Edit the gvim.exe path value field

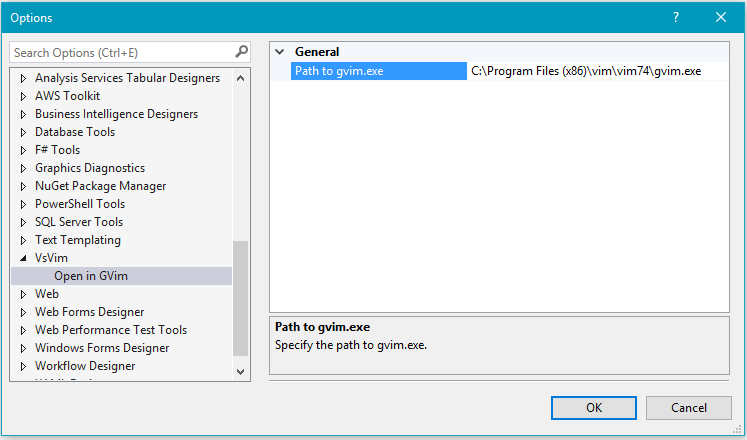pyautogui.click(x=598, y=71)
